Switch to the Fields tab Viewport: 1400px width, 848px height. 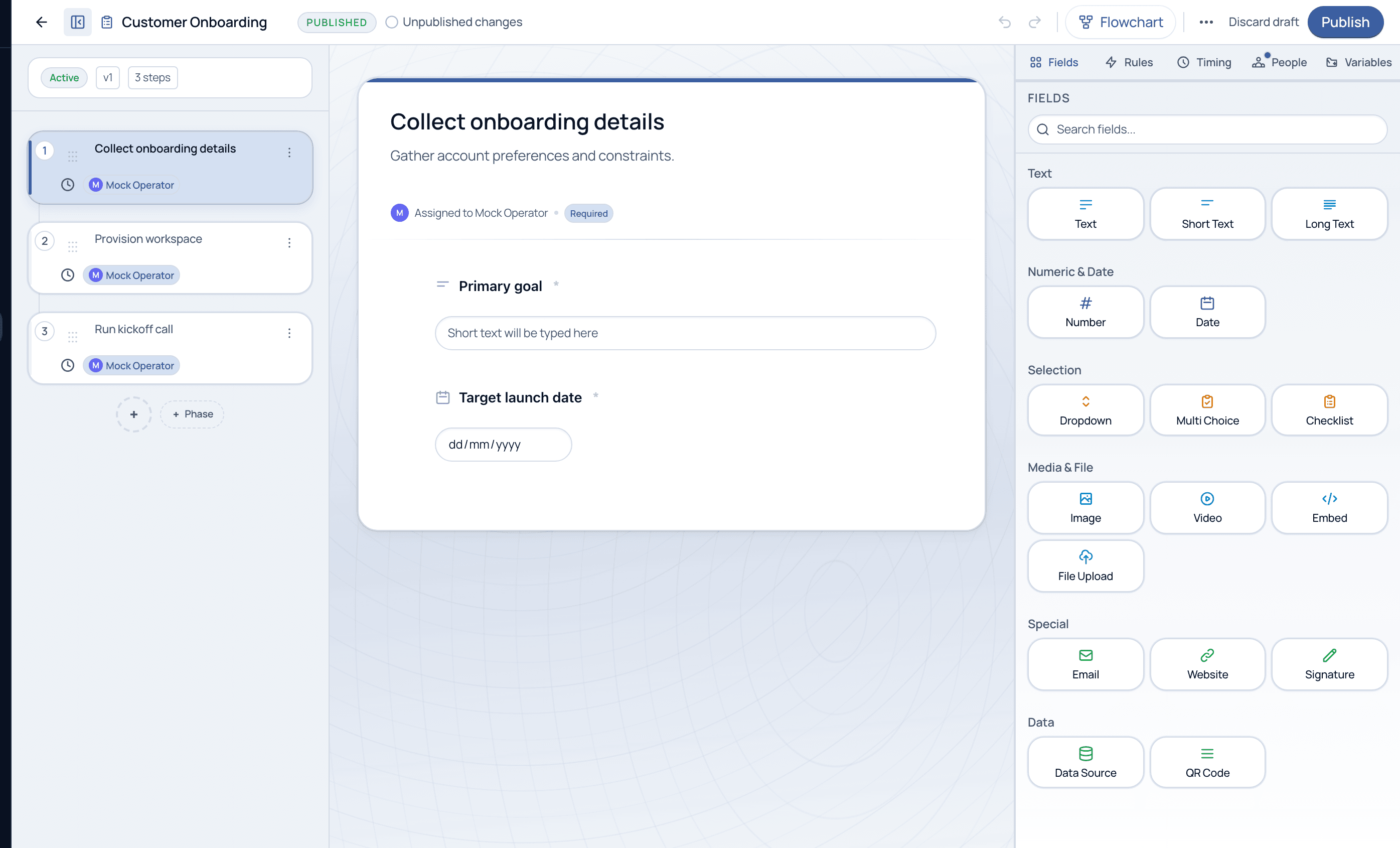pos(1053,63)
